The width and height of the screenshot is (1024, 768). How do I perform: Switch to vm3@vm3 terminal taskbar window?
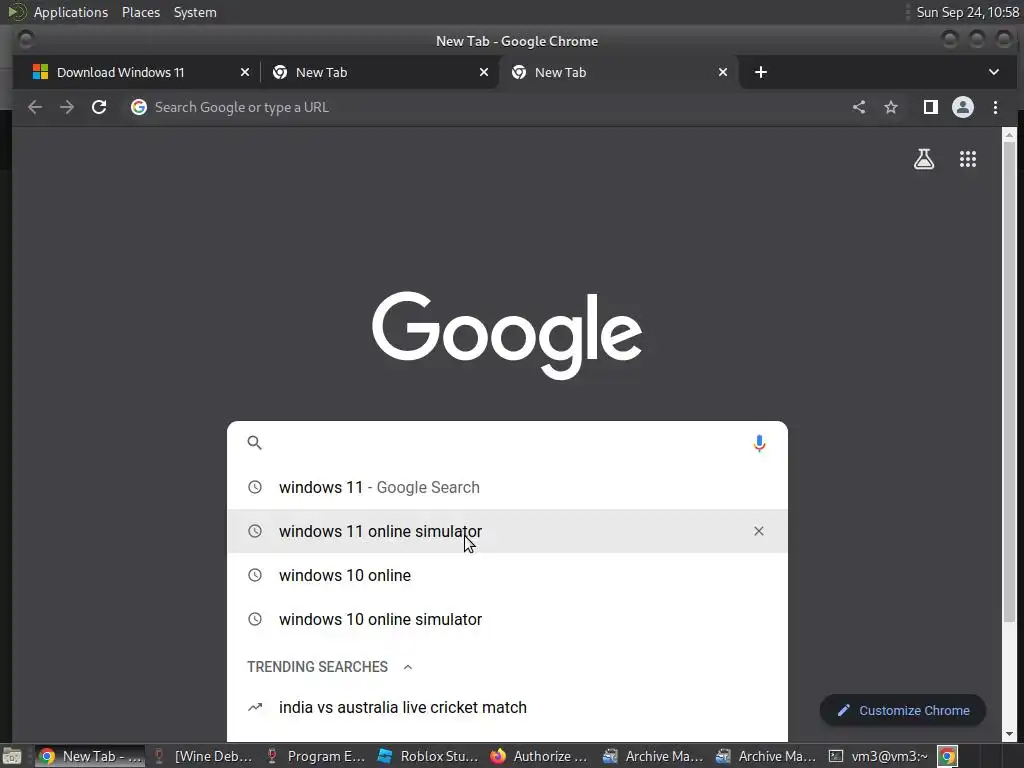point(879,756)
